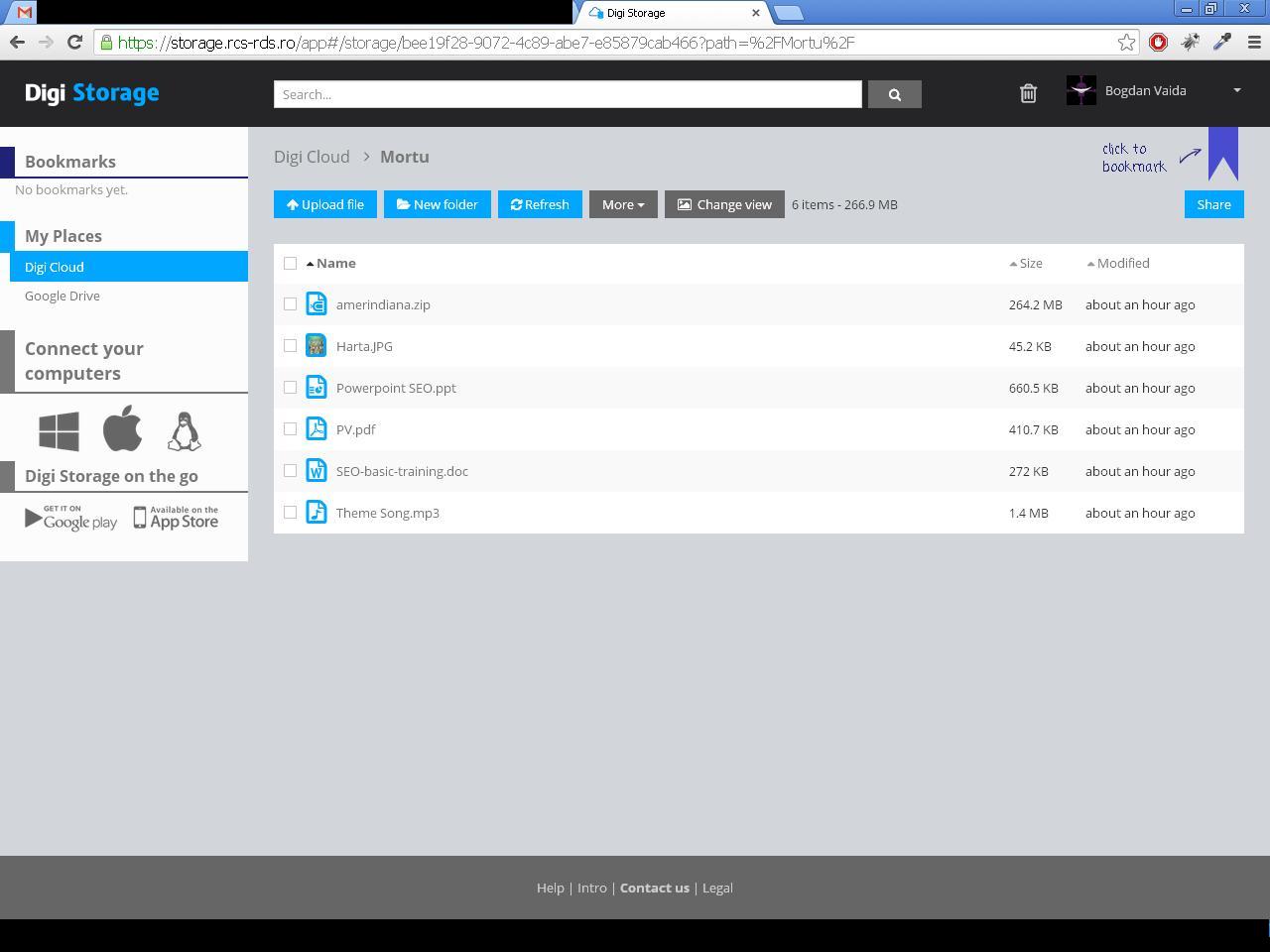This screenshot has height=952, width=1270.
Task: Open the Help footer link
Action: (551, 888)
